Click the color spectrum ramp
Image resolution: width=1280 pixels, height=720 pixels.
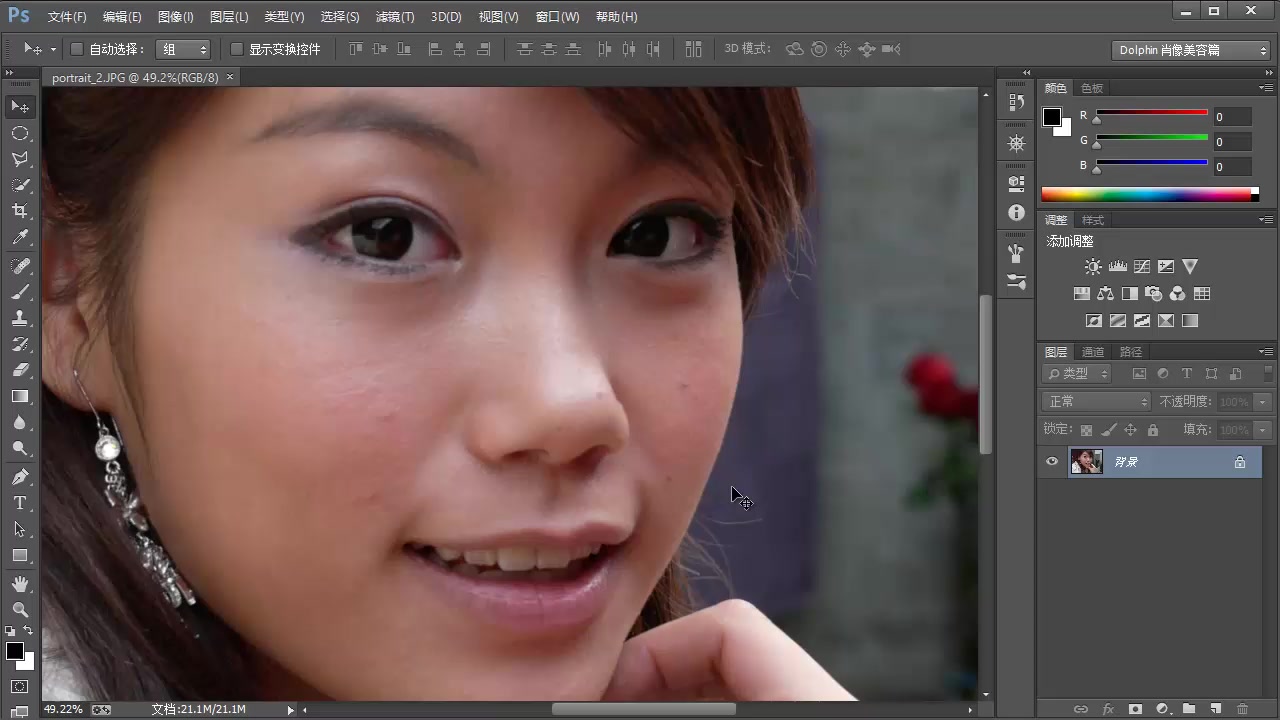pyautogui.click(x=1150, y=194)
